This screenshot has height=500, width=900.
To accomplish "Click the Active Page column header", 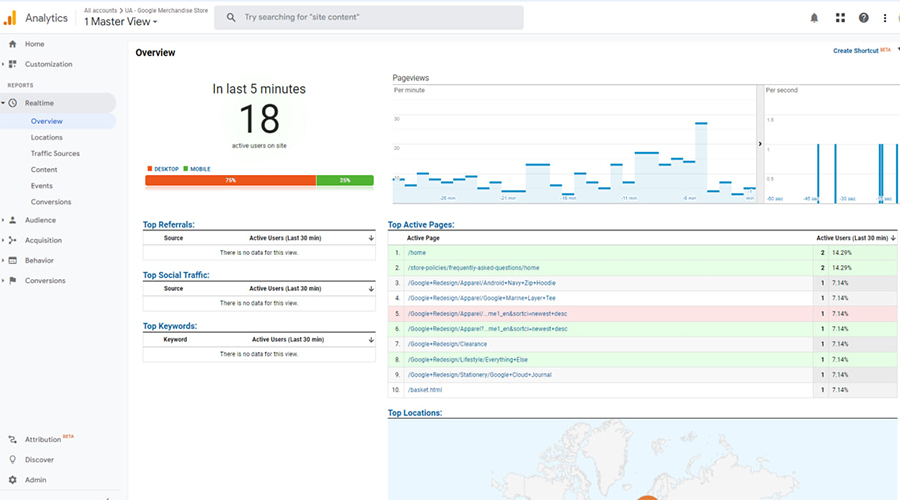I will (x=423, y=238).
